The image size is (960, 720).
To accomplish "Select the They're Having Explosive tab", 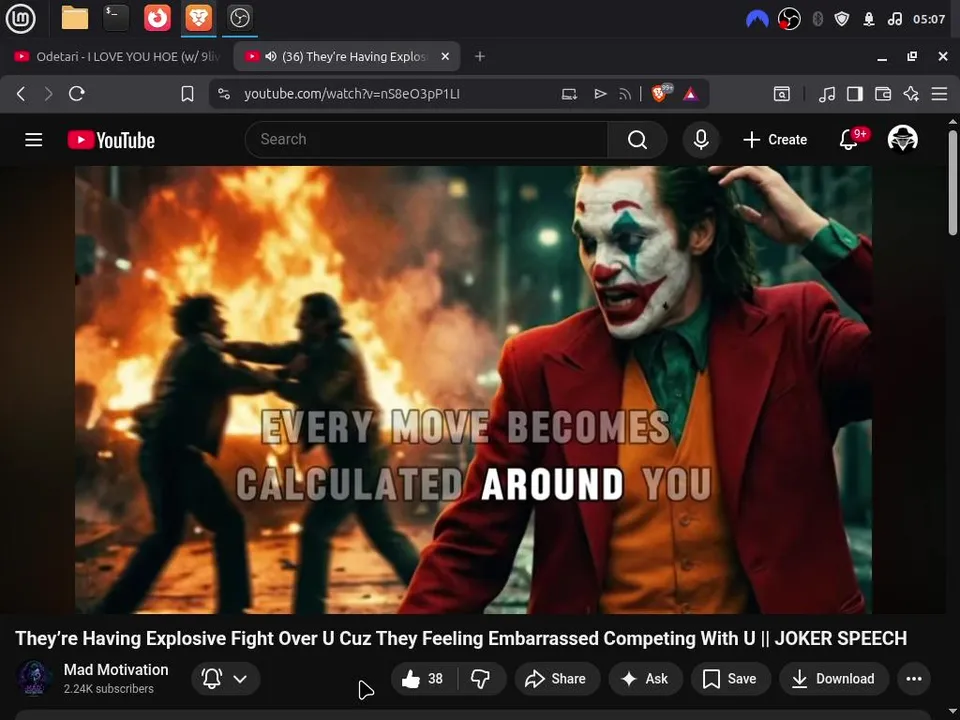I will [346, 56].
